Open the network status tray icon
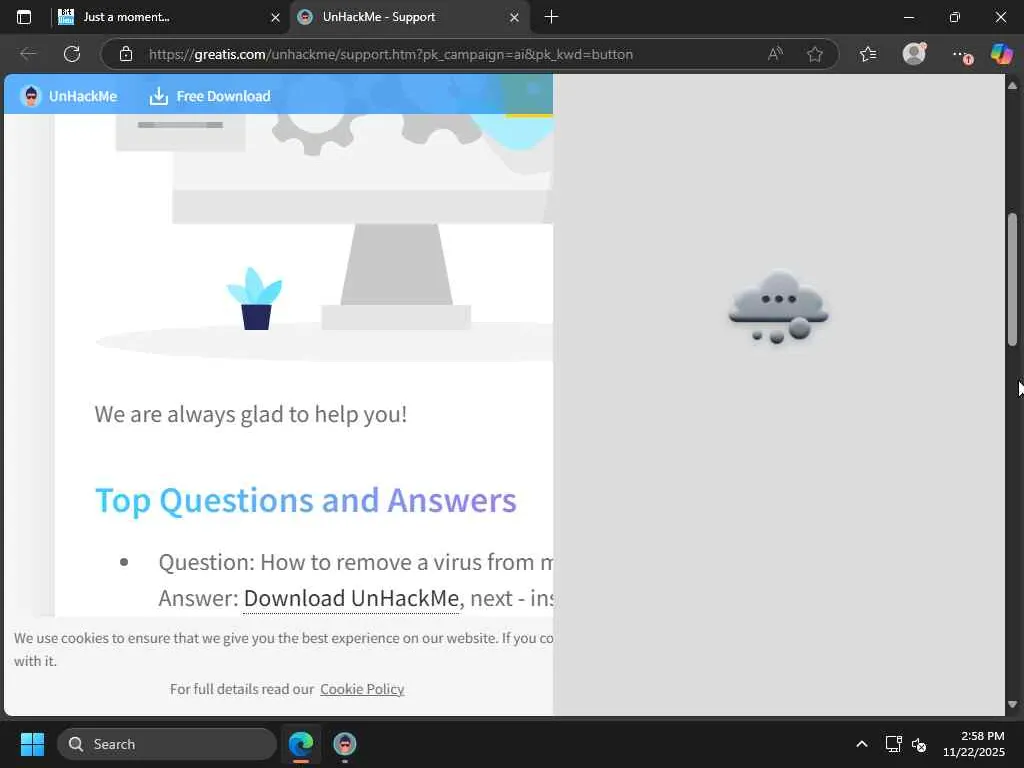This screenshot has width=1024, height=768. coord(893,744)
